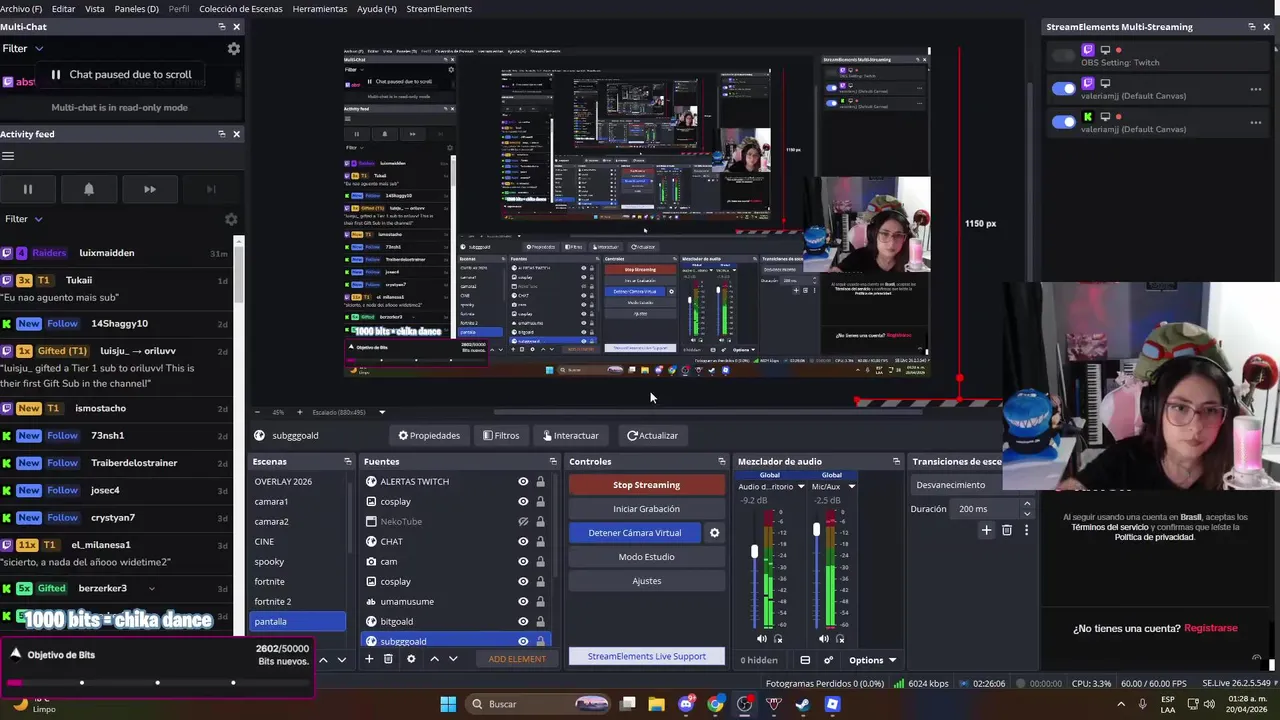This screenshot has height=720, width=1280.
Task: Open preview scale dropdown arrow
Action: (x=382, y=412)
